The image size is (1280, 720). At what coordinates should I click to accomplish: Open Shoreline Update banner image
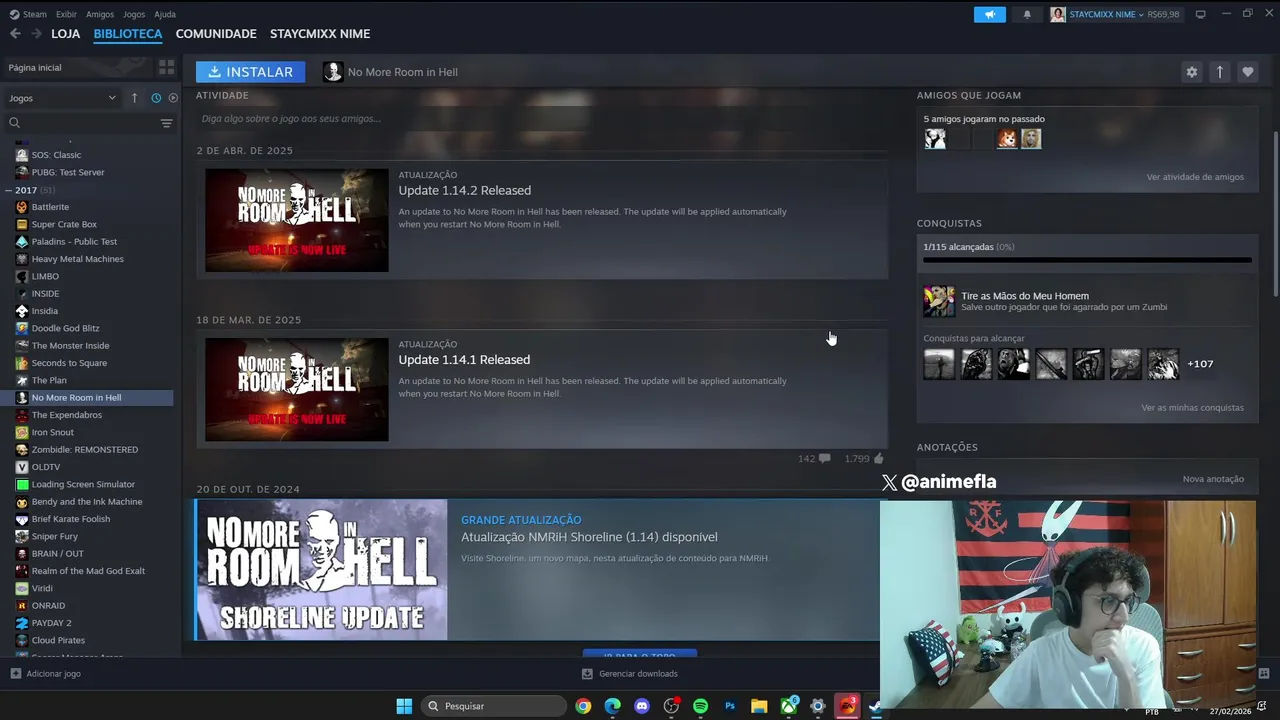322,570
